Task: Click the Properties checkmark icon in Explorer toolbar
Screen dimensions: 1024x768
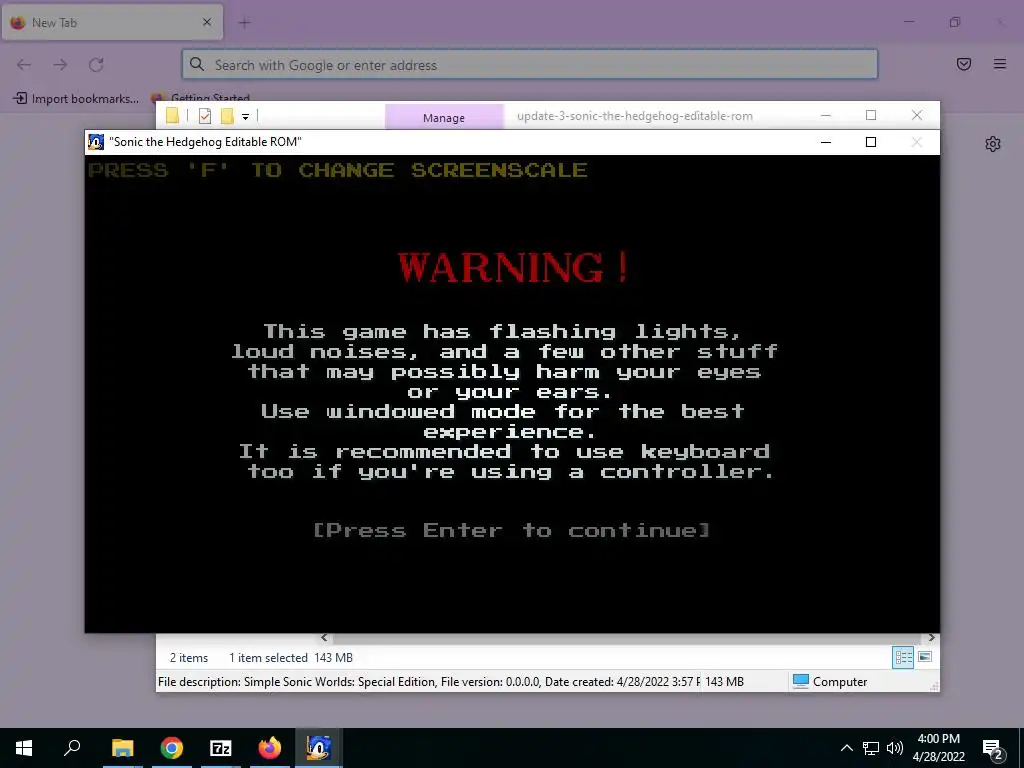Action: coord(205,116)
